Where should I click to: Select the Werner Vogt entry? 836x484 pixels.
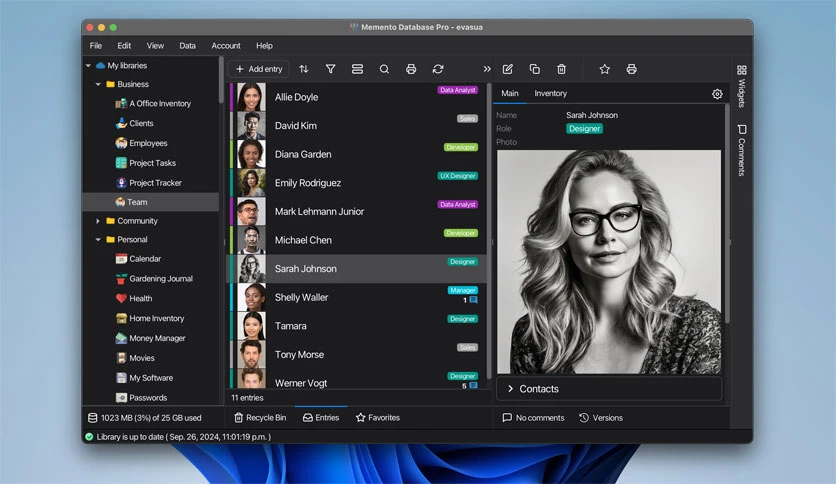click(x=357, y=379)
